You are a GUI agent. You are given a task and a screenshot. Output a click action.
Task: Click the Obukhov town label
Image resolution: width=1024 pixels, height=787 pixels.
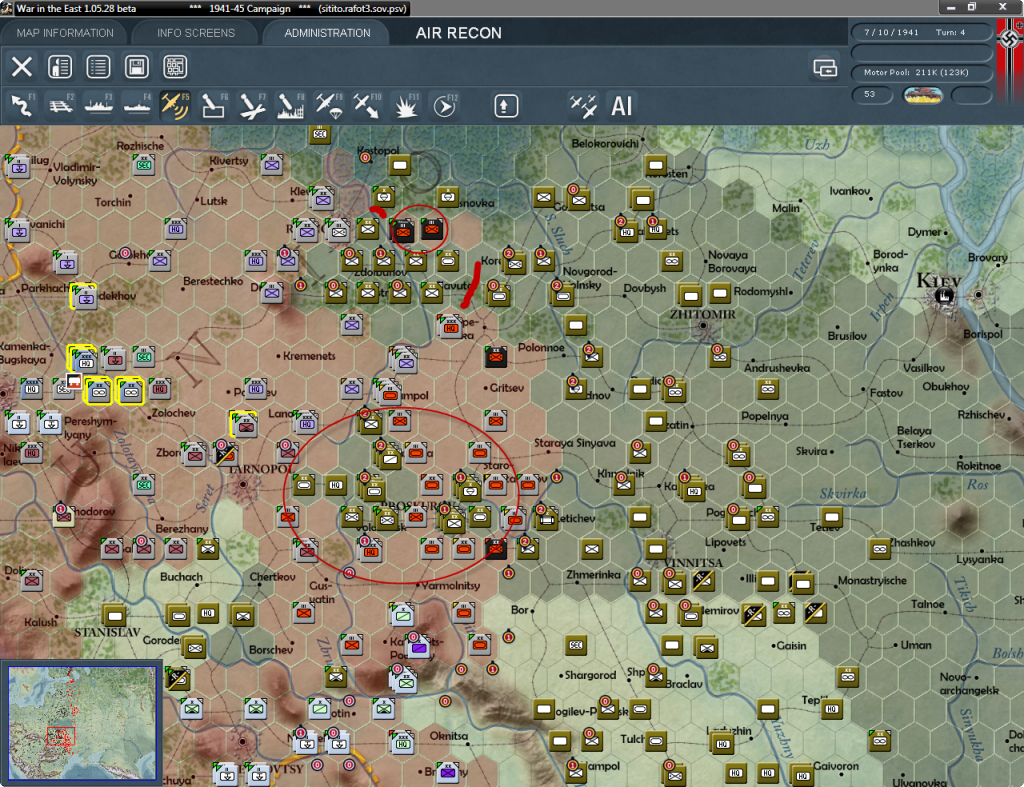coord(946,387)
